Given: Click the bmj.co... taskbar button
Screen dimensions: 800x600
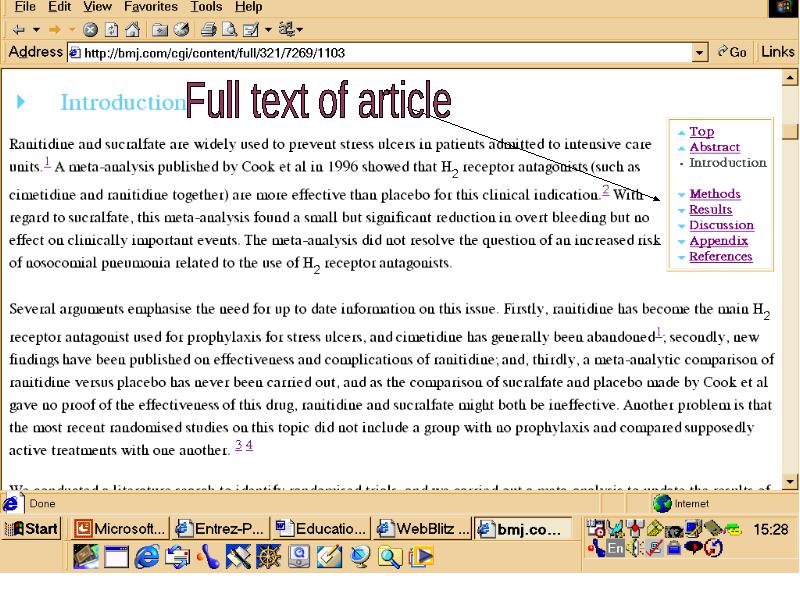Looking at the screenshot, I should pyautogui.click(x=522, y=529).
